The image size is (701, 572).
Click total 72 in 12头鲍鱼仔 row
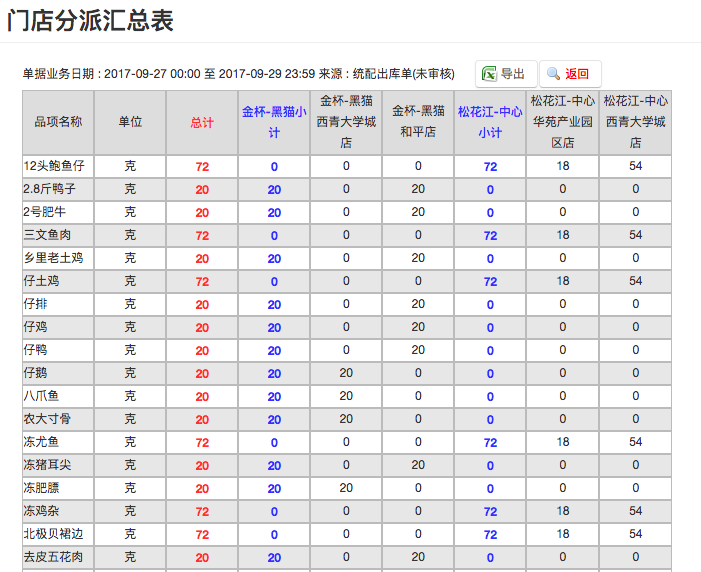tap(202, 167)
